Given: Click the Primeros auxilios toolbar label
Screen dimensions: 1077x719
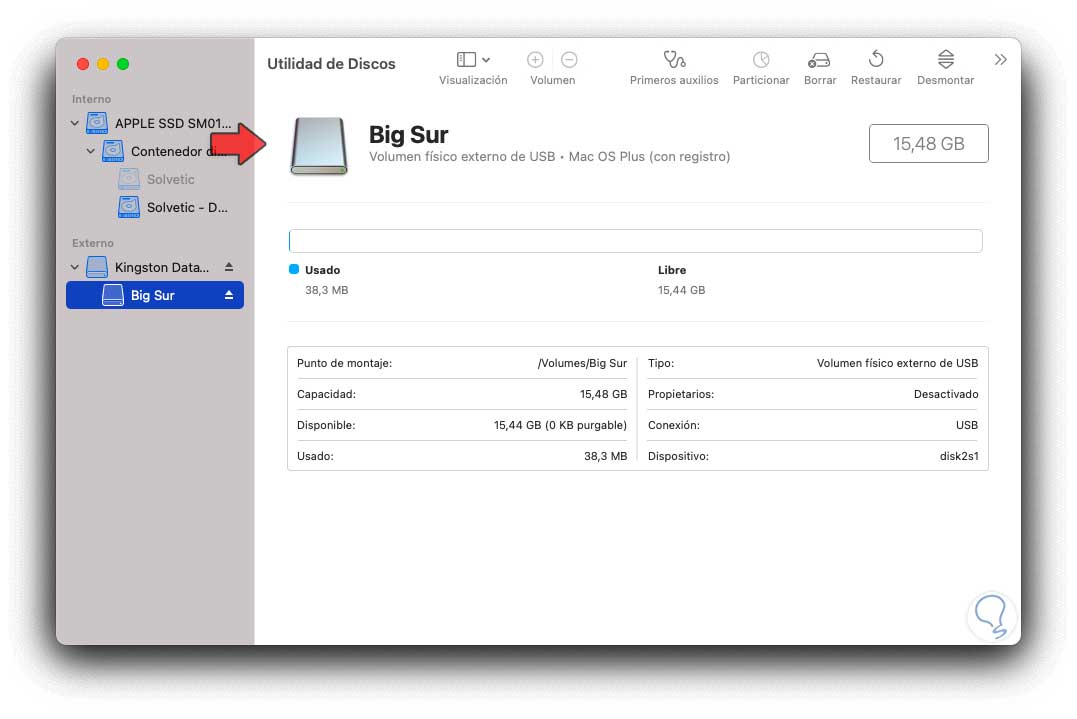Looking at the screenshot, I should point(674,80).
